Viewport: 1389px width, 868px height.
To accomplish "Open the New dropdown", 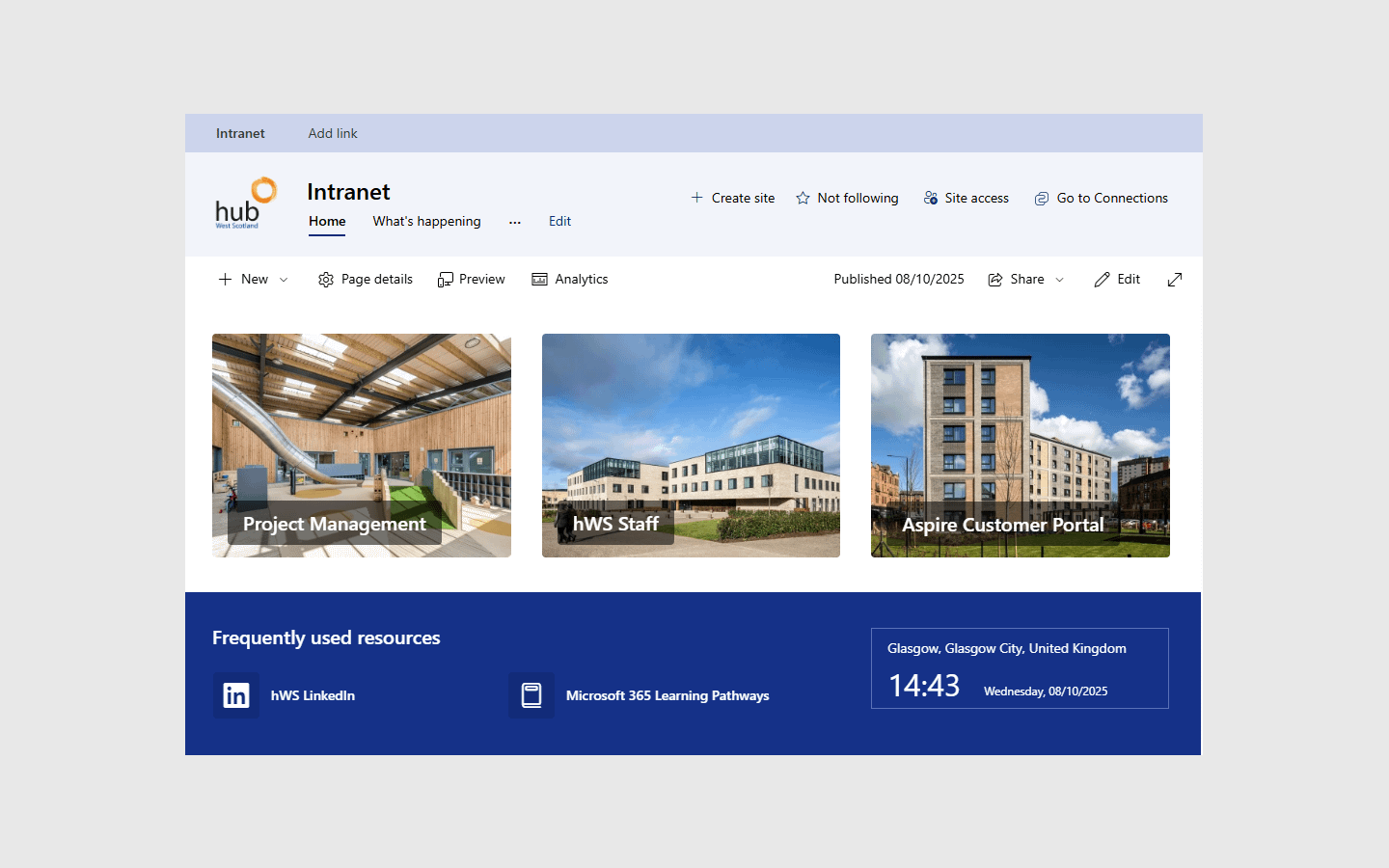I will 252,279.
